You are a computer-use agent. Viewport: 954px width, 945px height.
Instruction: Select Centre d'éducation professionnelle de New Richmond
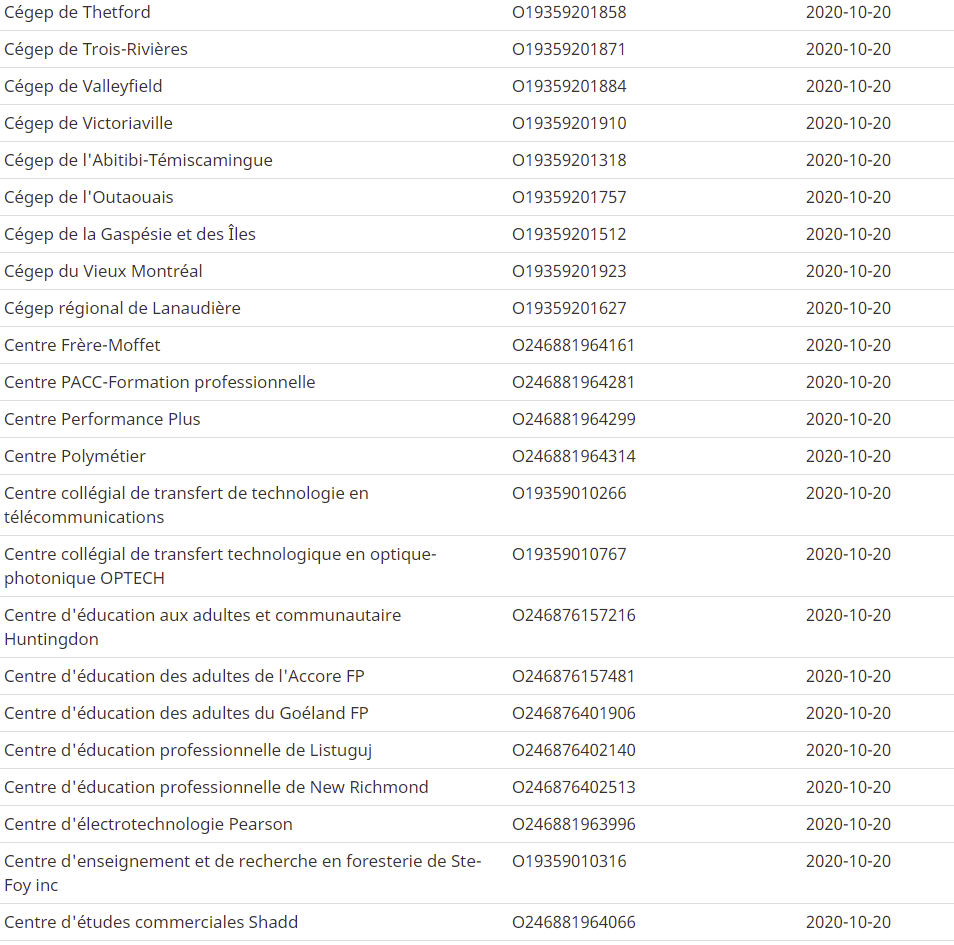(x=216, y=788)
